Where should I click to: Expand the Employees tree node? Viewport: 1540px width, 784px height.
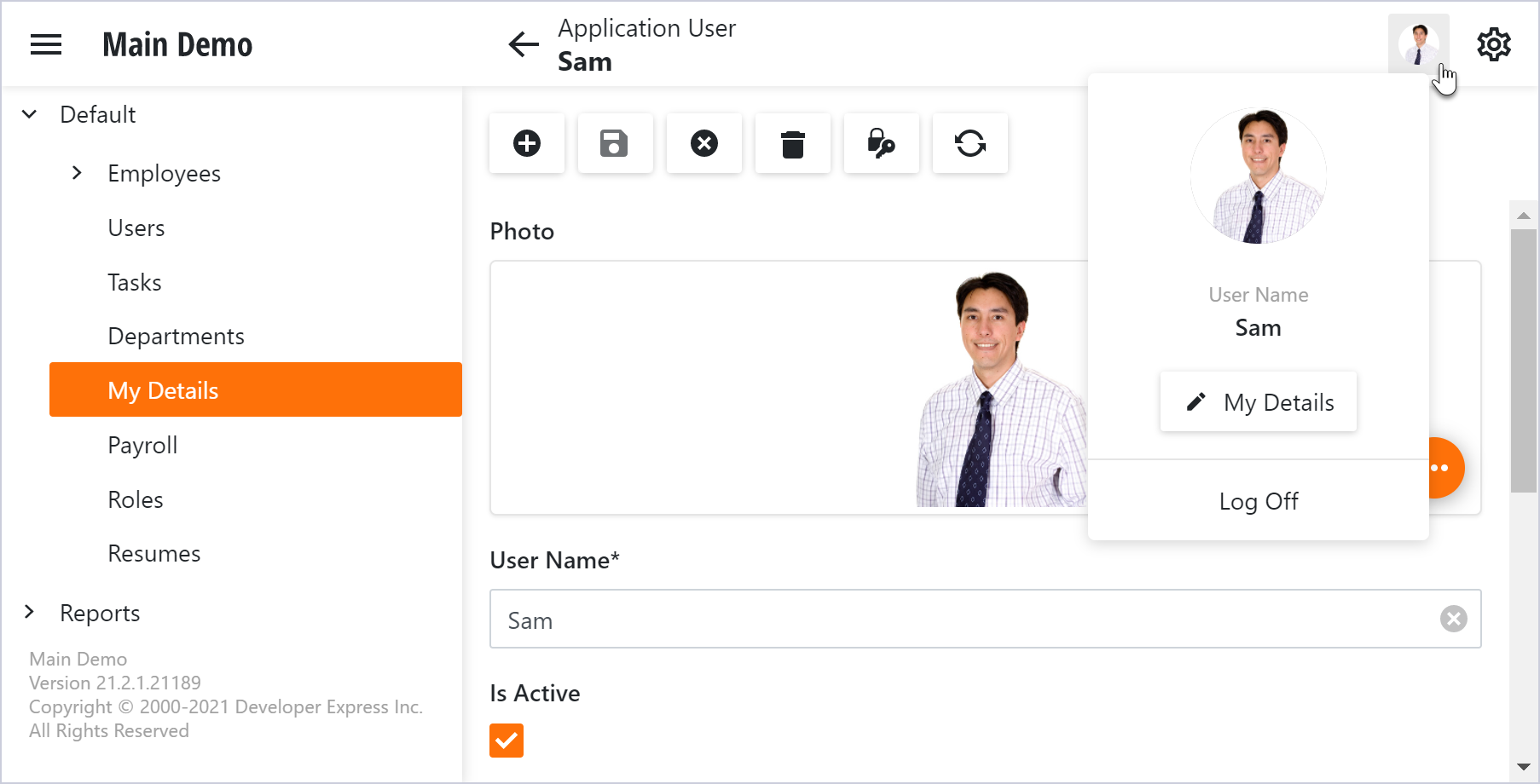(77, 173)
